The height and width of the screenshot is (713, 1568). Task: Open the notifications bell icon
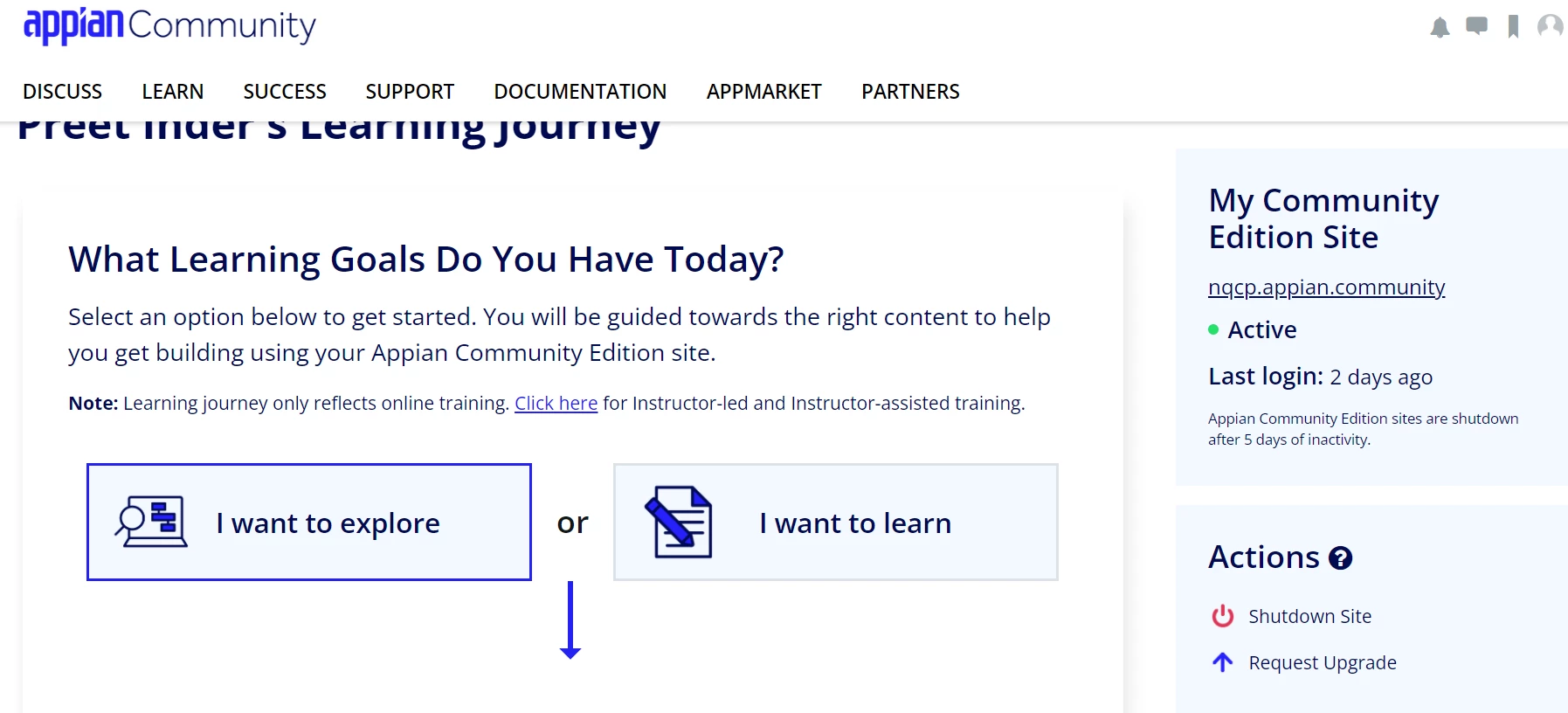[x=1440, y=27]
